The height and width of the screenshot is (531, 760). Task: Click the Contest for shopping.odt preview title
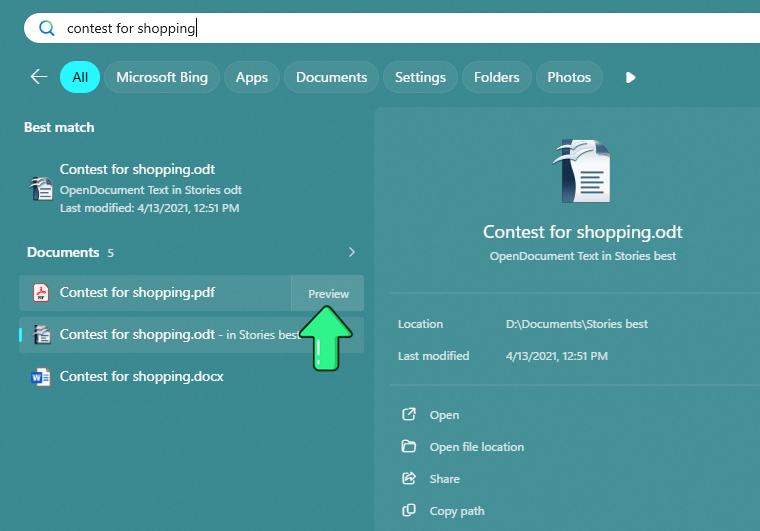coord(583,232)
